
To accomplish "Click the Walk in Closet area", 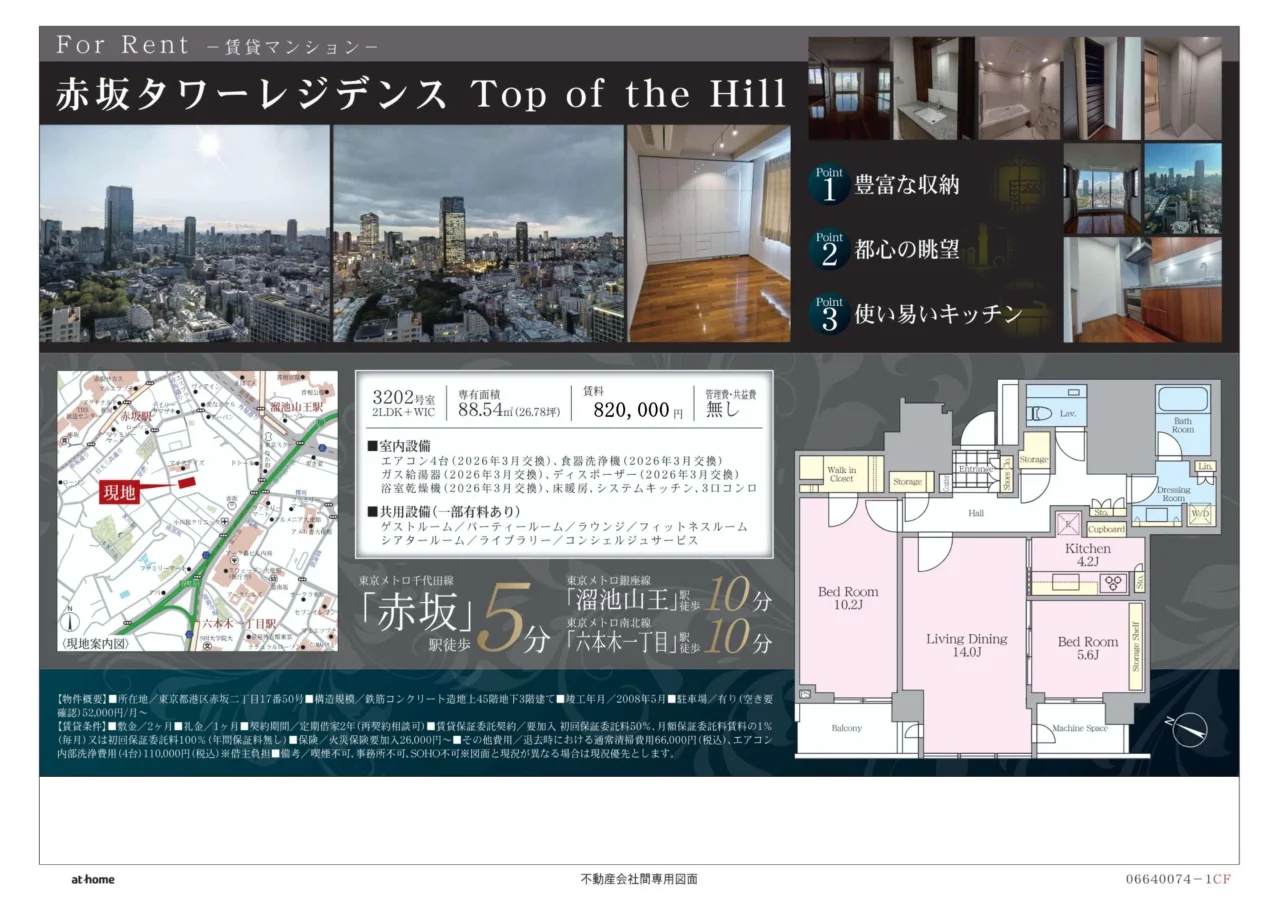I will pyautogui.click(x=841, y=474).
